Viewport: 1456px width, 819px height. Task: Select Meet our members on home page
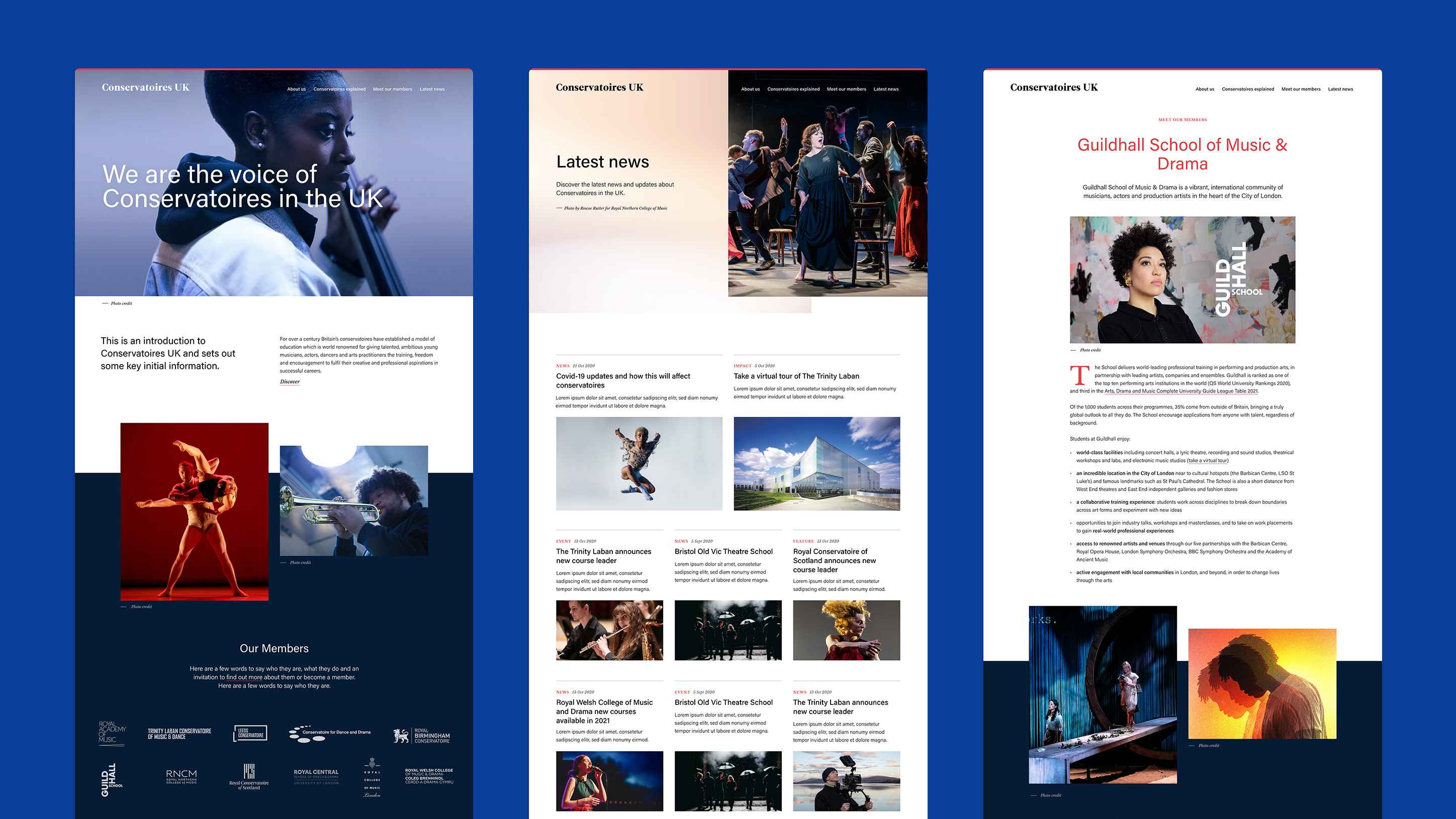[392, 89]
